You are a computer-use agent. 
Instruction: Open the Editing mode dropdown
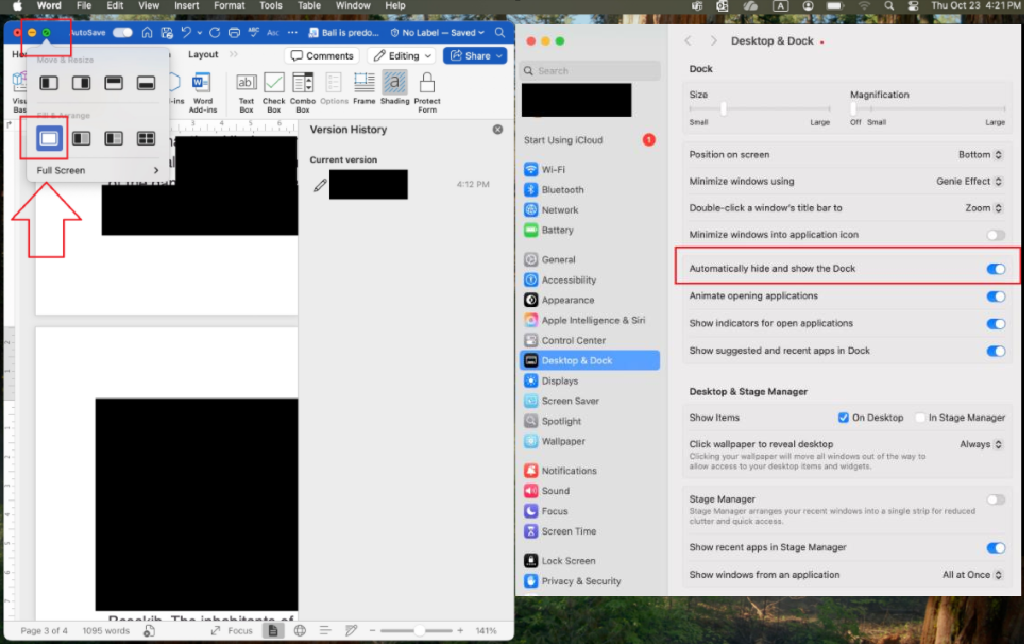click(402, 56)
